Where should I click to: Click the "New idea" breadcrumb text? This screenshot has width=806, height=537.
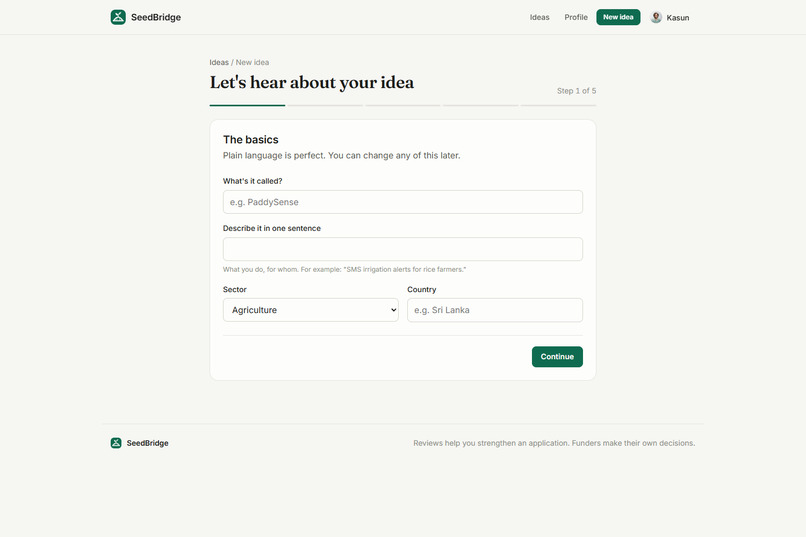[x=252, y=62]
